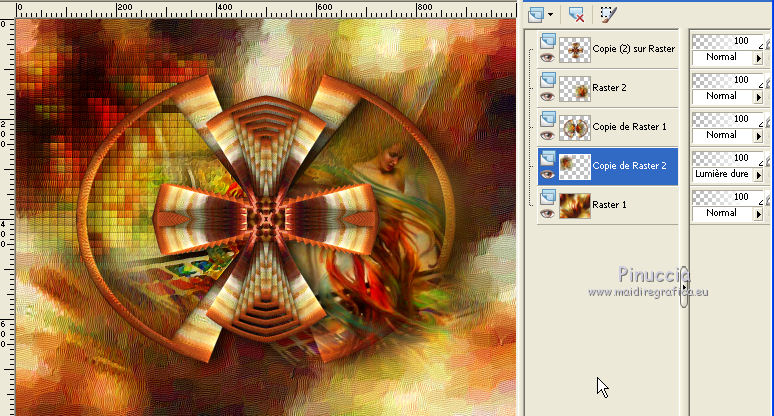Image resolution: width=774 pixels, height=416 pixels.
Task: Adjust the Raster 2 opacity slider
Action: click(x=728, y=80)
